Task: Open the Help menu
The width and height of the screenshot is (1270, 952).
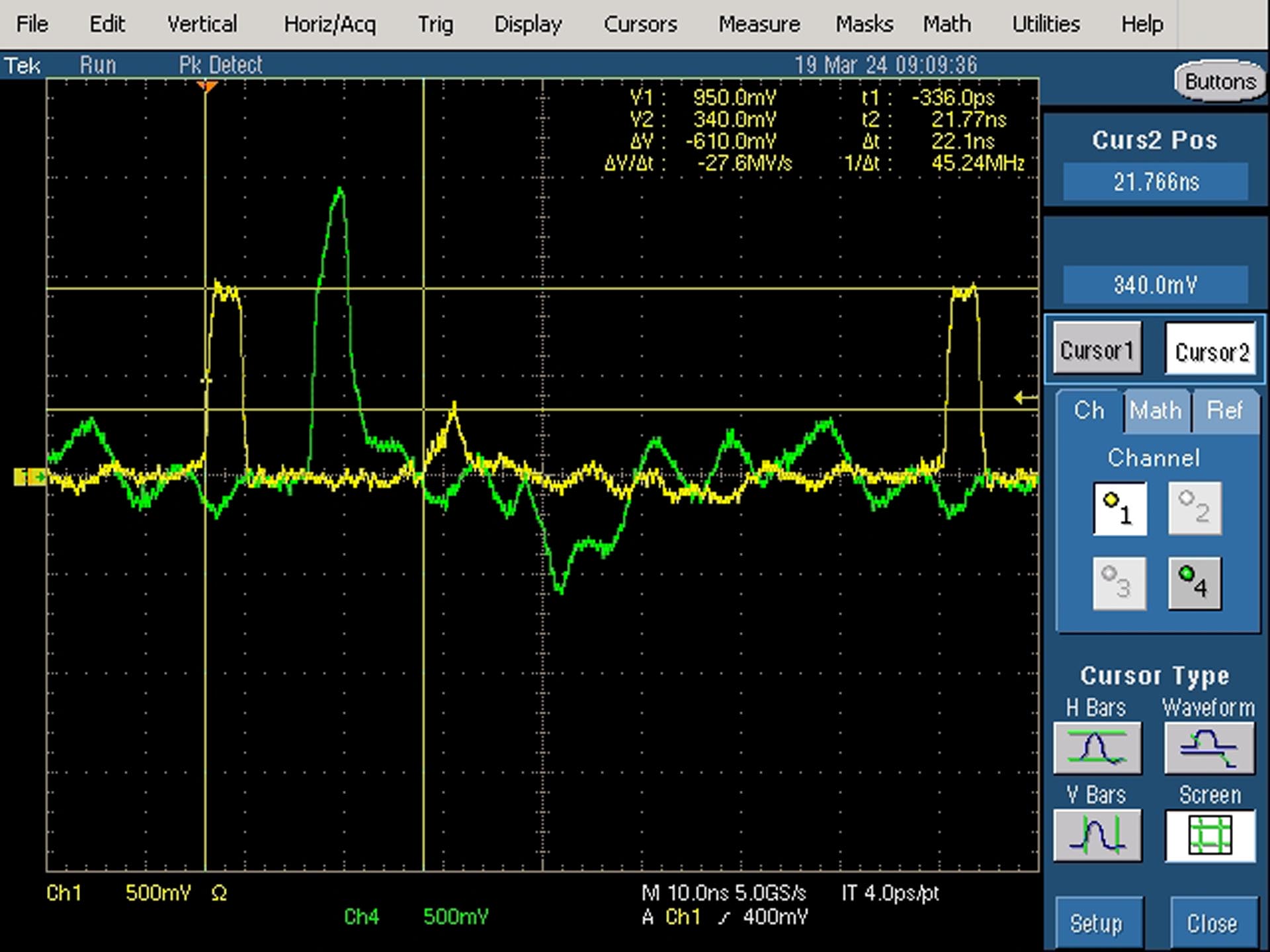Action: [x=1142, y=24]
